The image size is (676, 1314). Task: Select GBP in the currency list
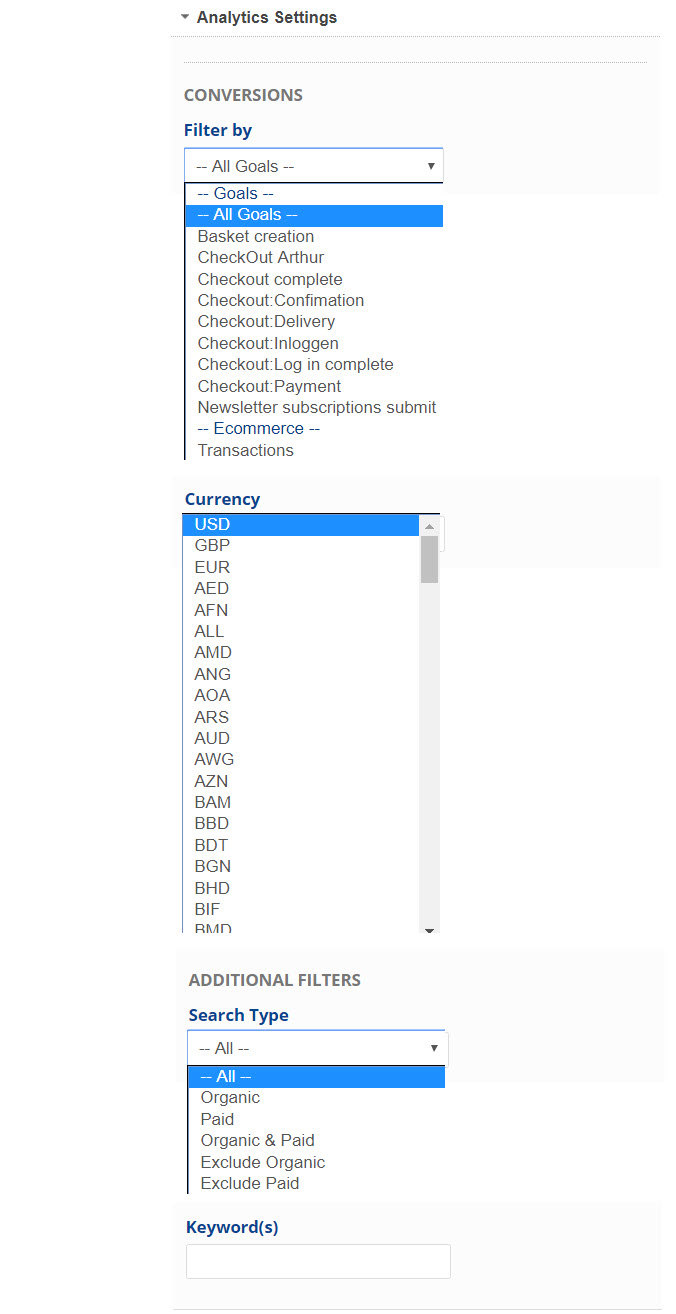coord(212,545)
